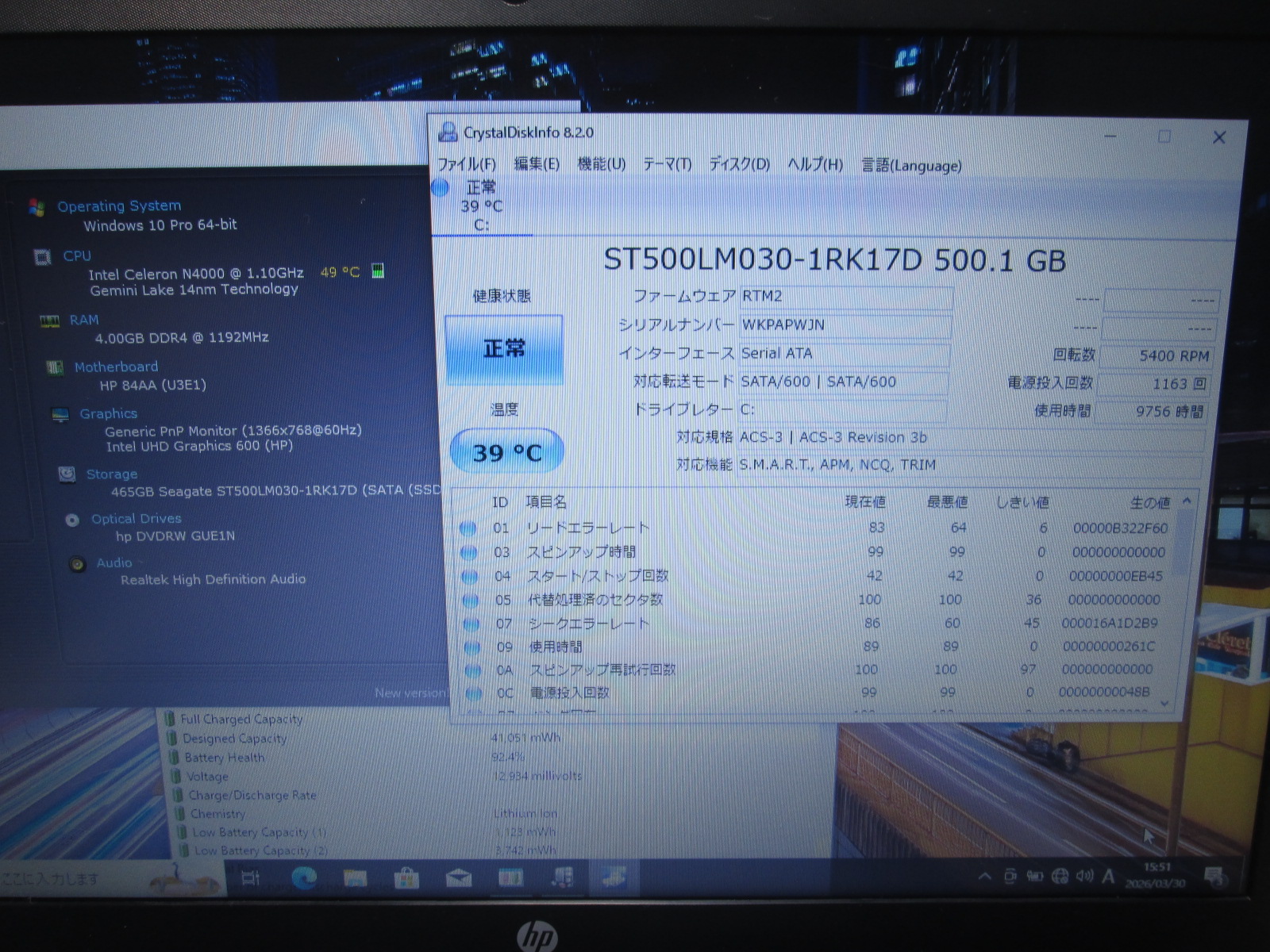Open the 言語(Language) menu

coord(911,166)
